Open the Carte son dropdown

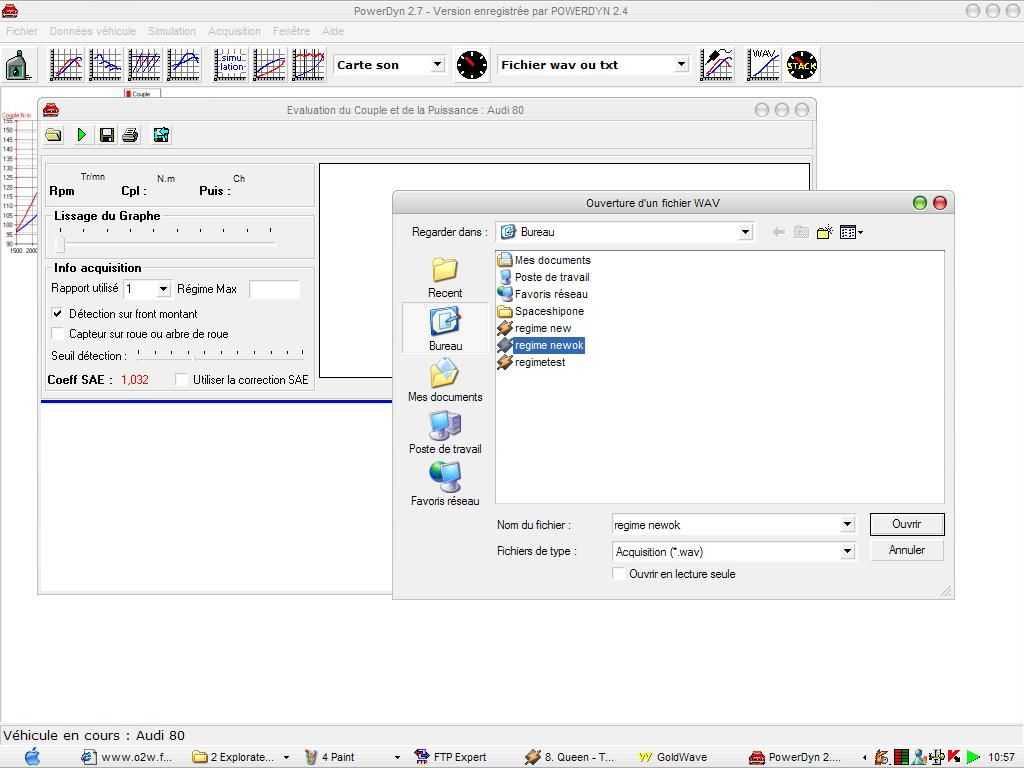click(x=438, y=64)
